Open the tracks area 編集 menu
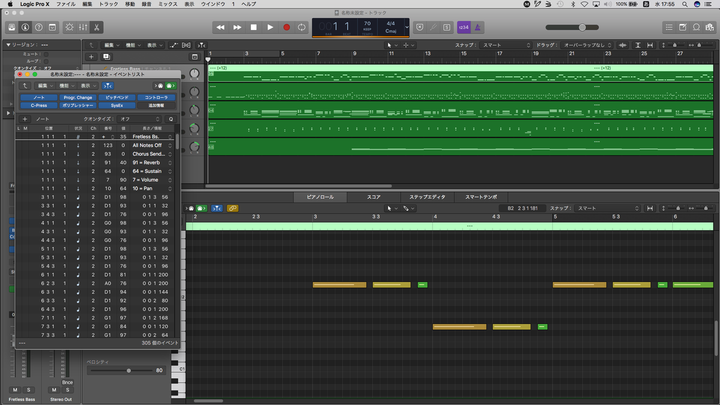 click(x=111, y=45)
